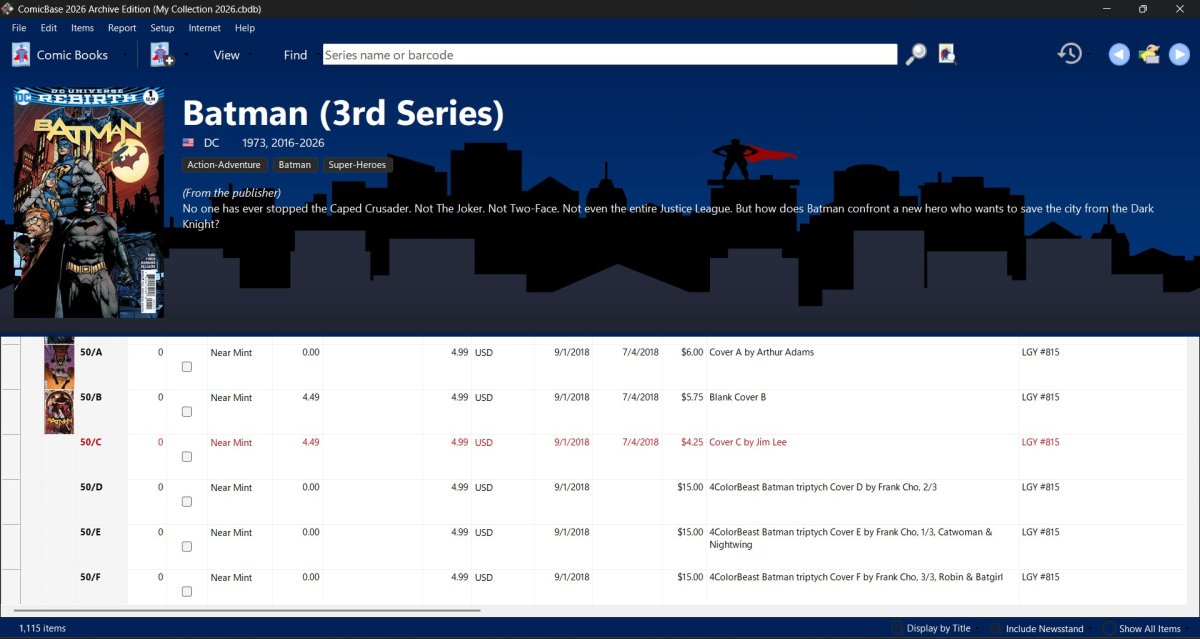Expand the arrow beside the add item icon
This screenshot has height=639, width=1200.
186,55
